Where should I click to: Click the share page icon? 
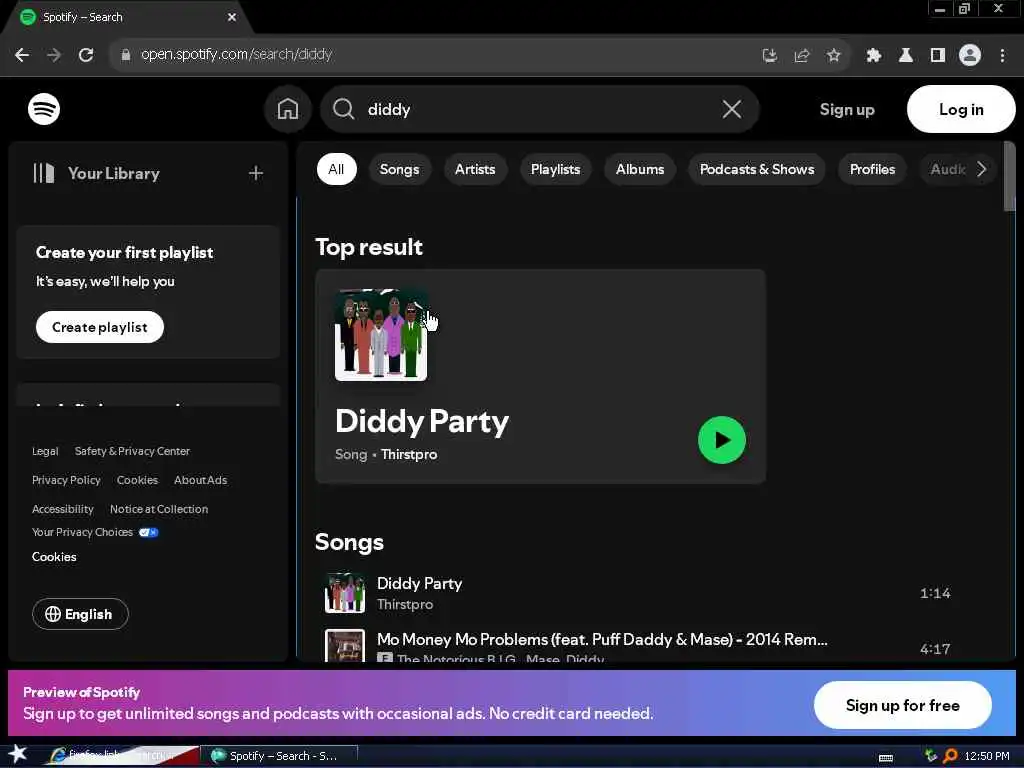801,56
